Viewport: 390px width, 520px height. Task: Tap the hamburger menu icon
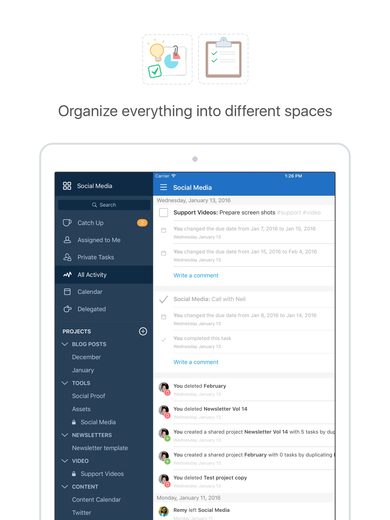163,187
